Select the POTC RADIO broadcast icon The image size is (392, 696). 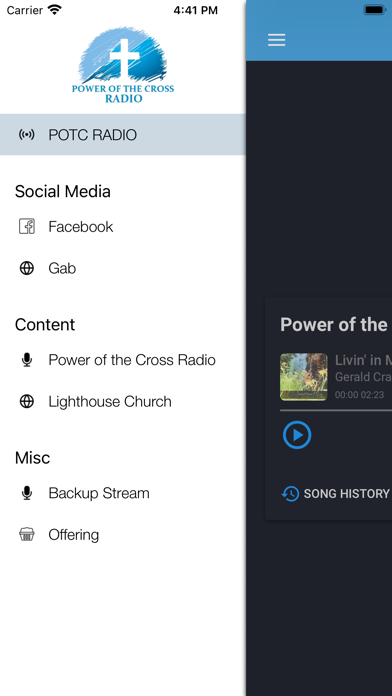pos(27,134)
